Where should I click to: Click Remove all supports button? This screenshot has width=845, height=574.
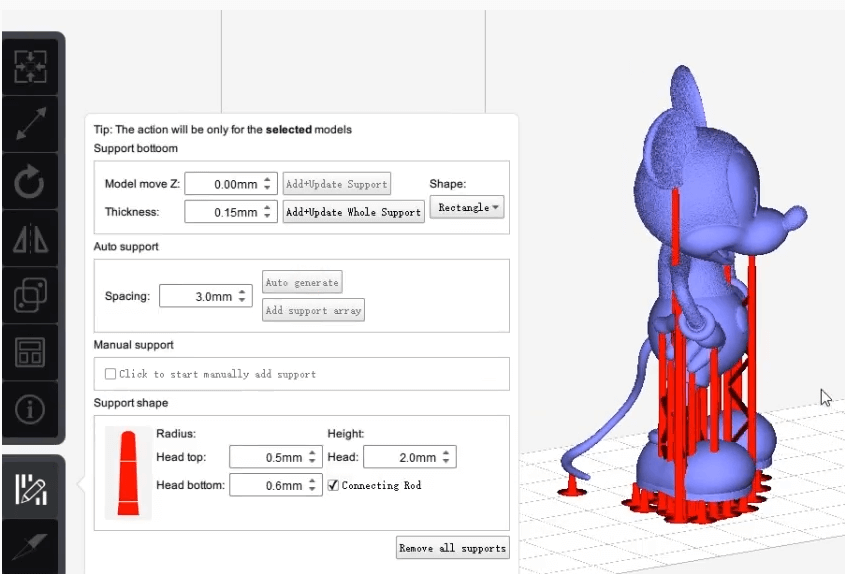click(452, 547)
